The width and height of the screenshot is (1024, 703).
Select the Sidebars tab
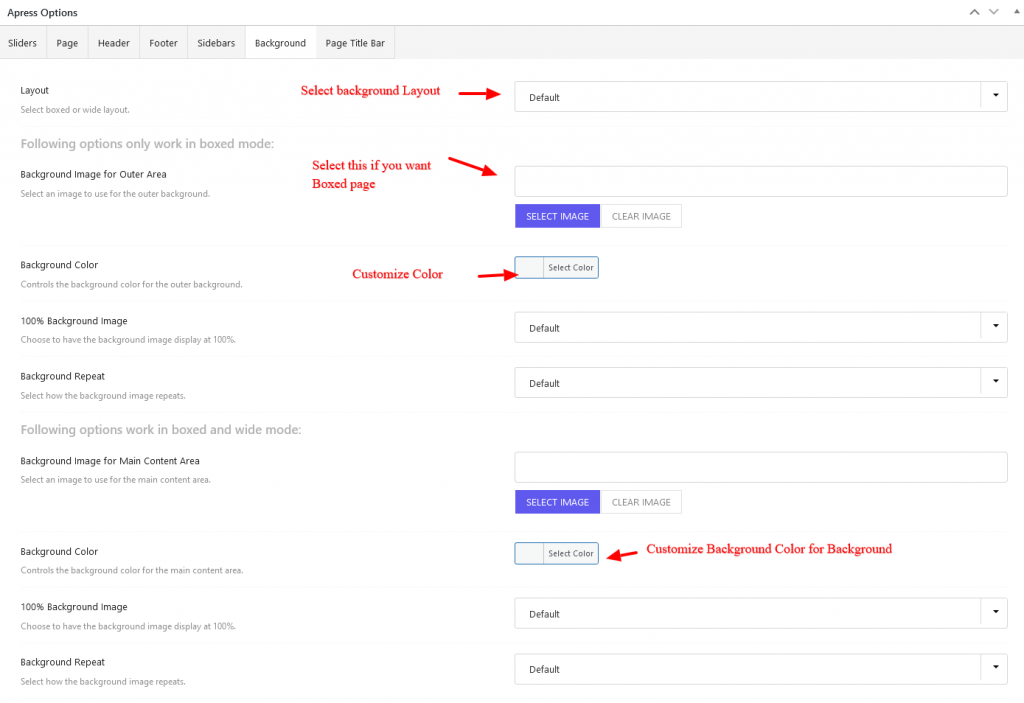(215, 42)
